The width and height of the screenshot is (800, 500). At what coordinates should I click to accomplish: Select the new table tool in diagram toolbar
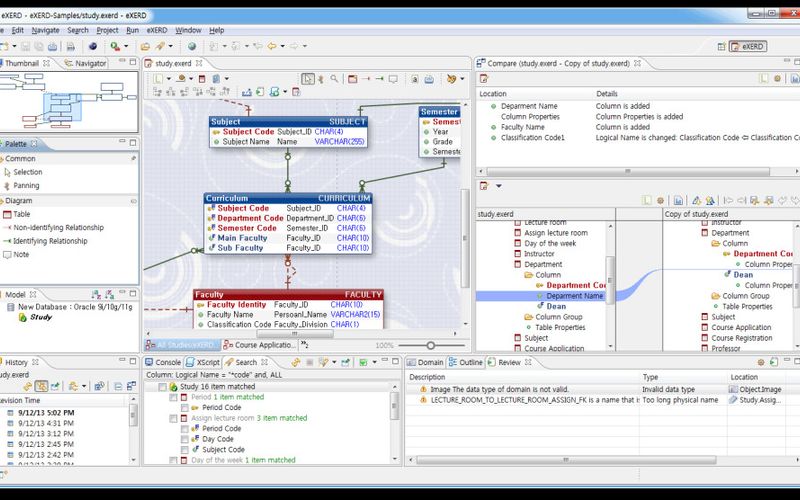[x=353, y=79]
